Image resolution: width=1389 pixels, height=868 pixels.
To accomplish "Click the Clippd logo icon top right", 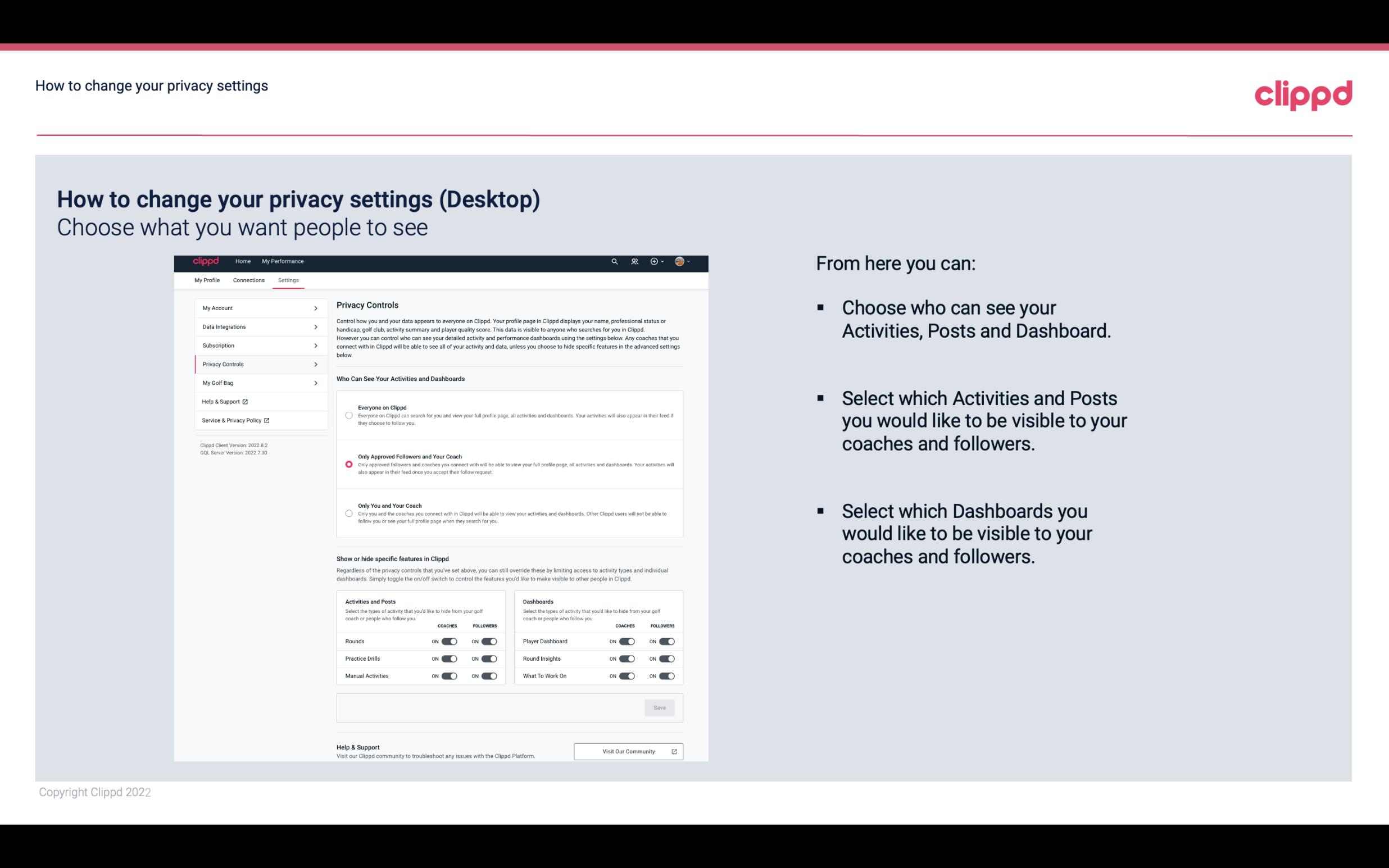I will point(1302,94).
